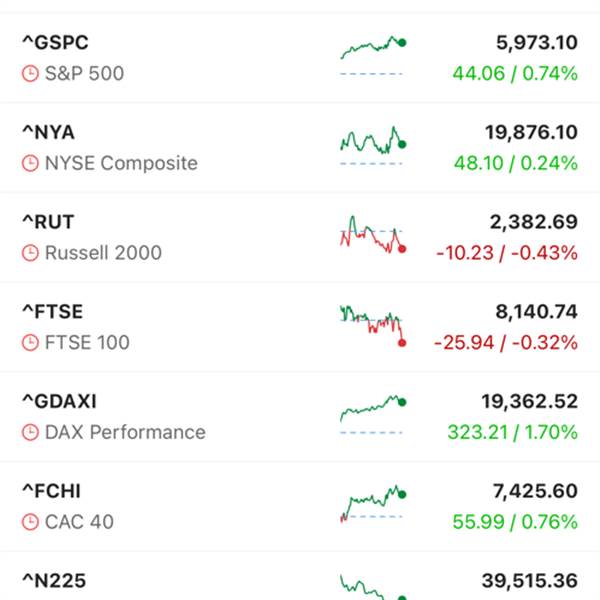Click the clock icon beside S&P 500
Image resolution: width=600 pixels, height=600 pixels.
click(x=30, y=73)
